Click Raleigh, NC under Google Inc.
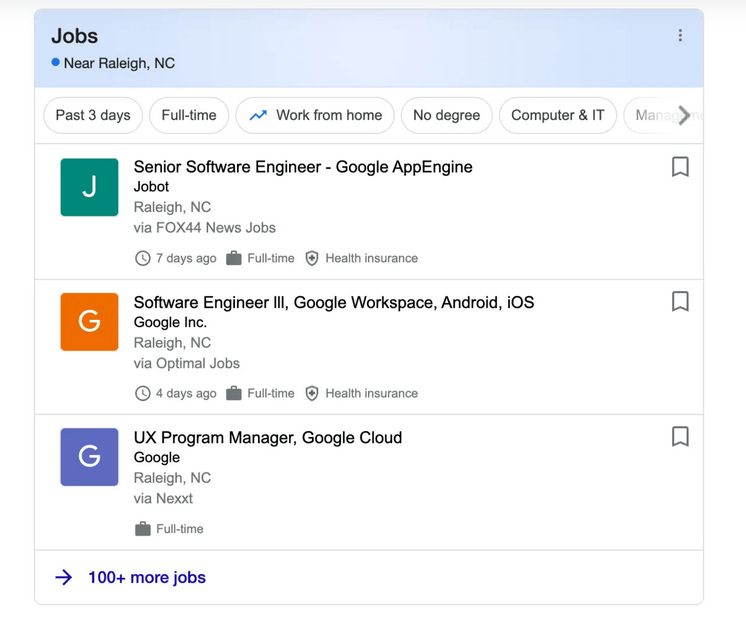Screen dimensions: 746x619 click(172, 343)
